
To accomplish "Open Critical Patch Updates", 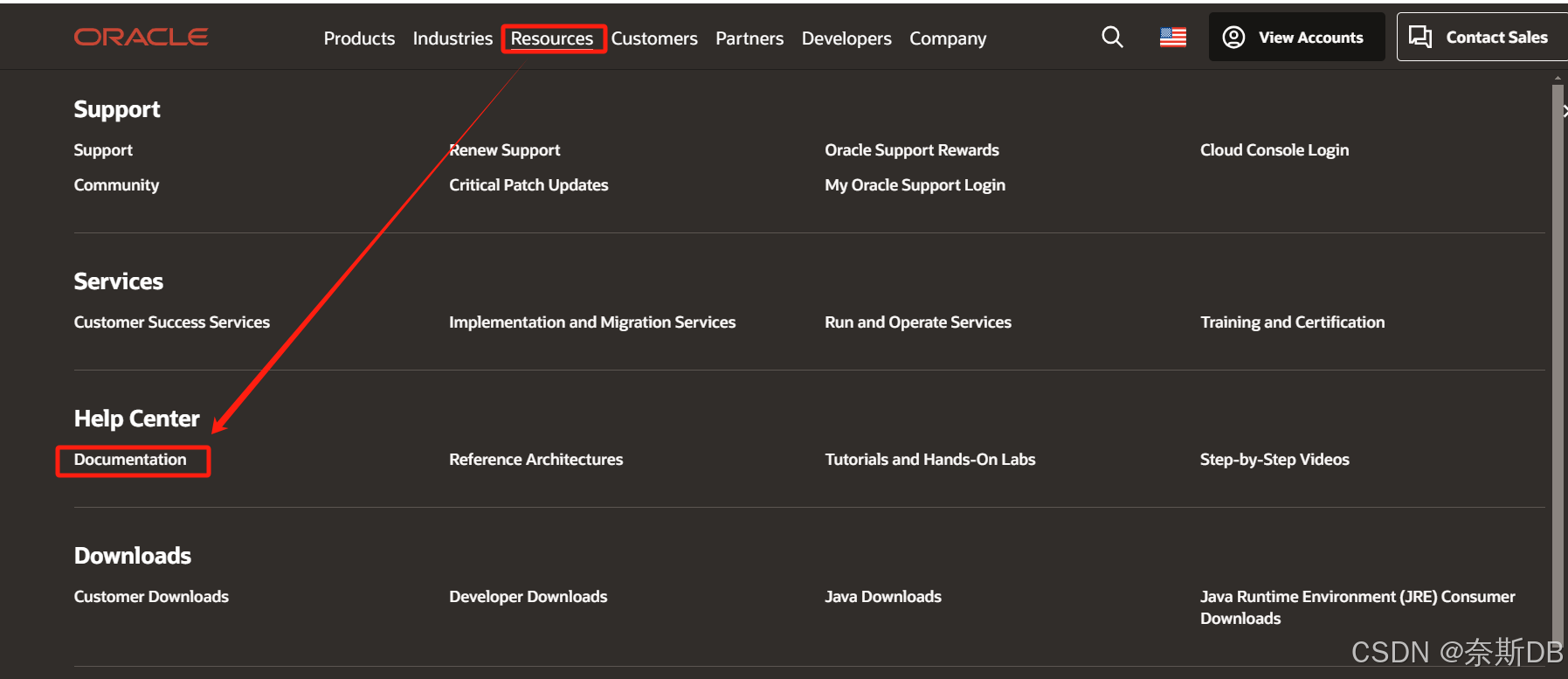I will coord(528,185).
